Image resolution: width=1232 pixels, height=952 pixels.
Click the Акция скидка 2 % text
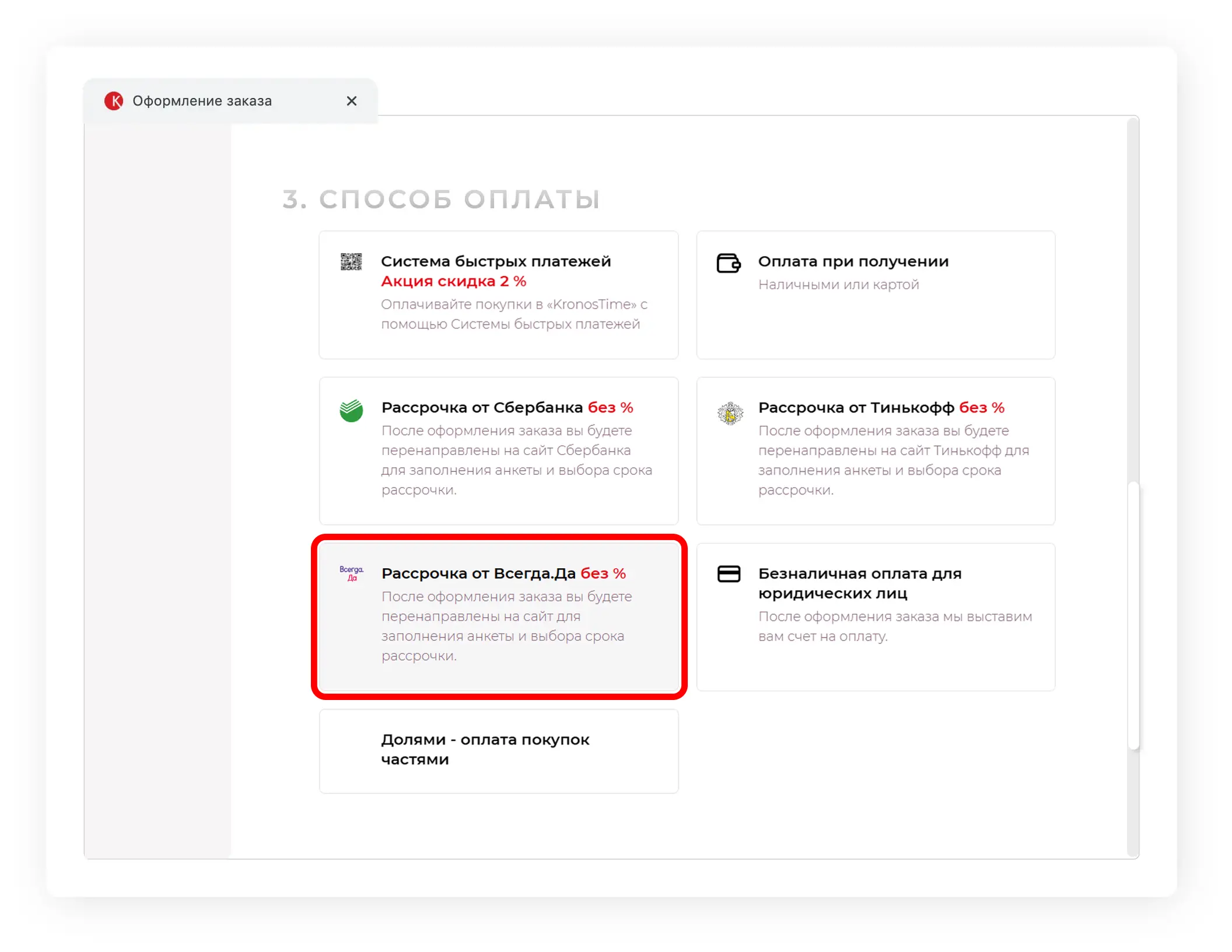(x=453, y=281)
